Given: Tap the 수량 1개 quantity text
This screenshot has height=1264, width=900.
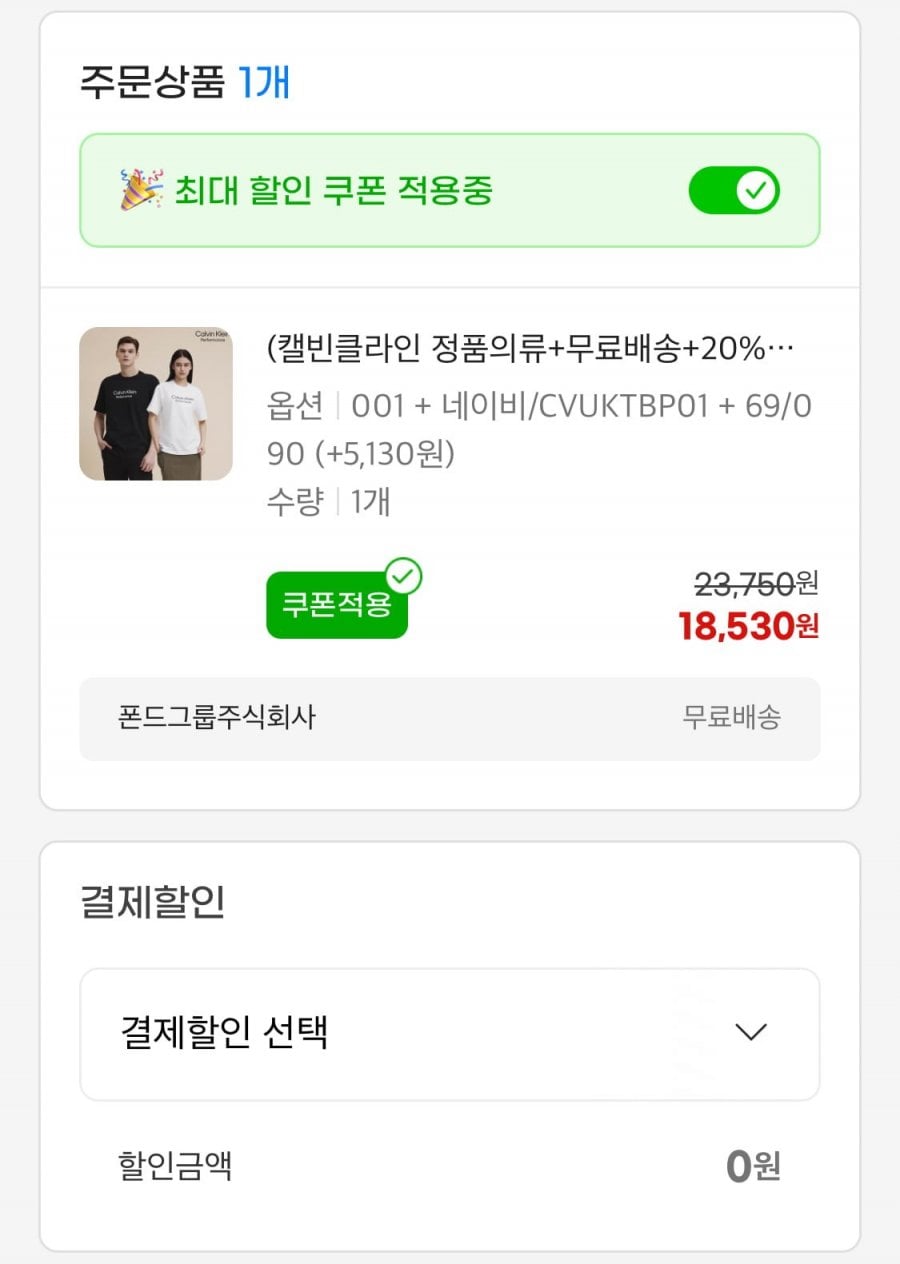Looking at the screenshot, I should coord(328,501).
